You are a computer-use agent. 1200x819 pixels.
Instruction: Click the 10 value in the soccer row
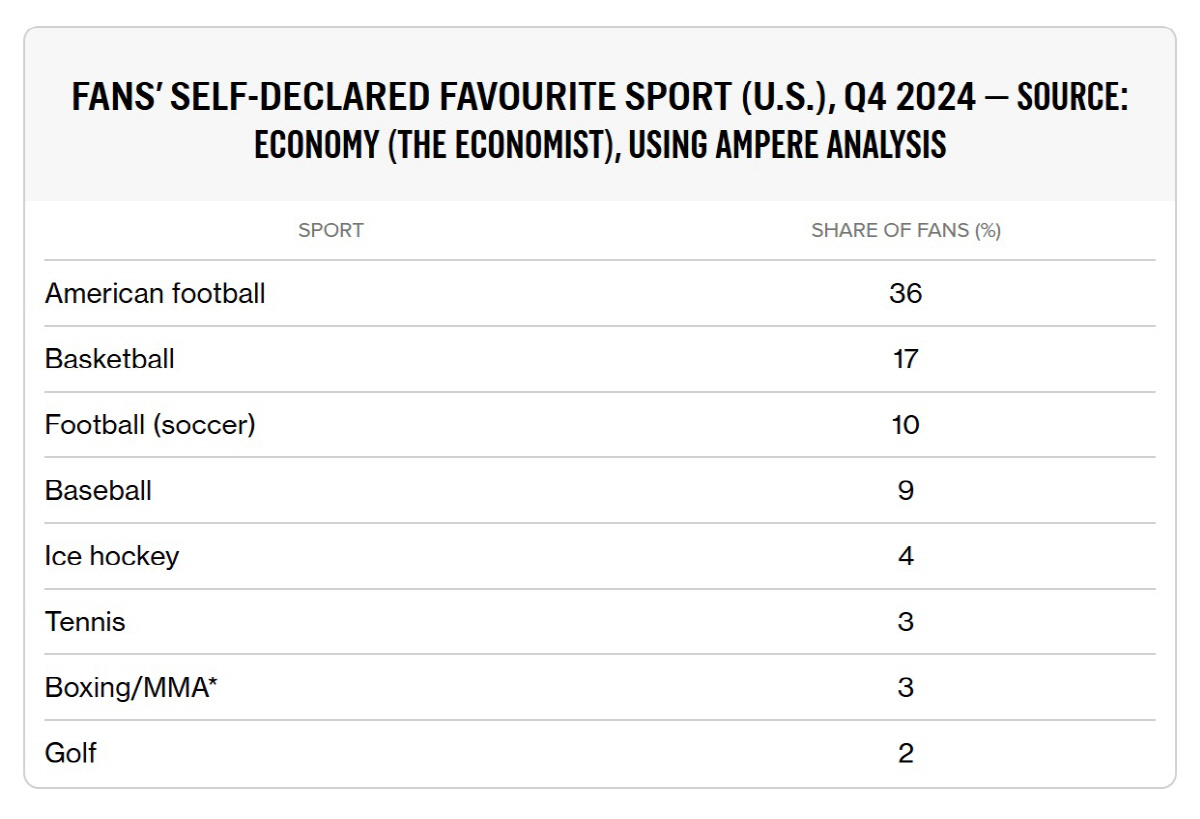click(x=905, y=425)
